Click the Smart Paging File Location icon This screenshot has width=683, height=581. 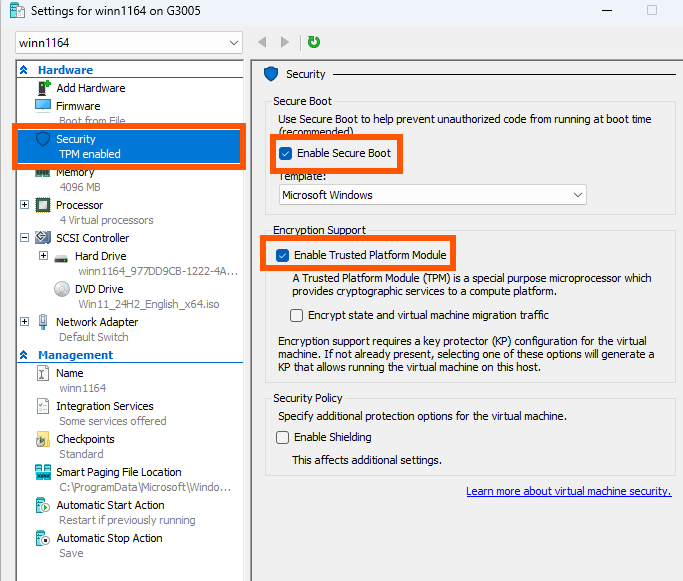(x=43, y=472)
